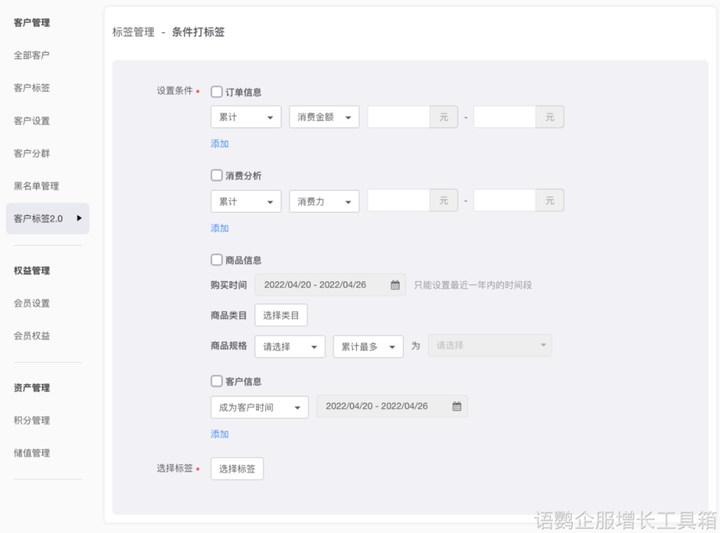This screenshot has height=533, width=720.
Task: Click 添加 link under 订单信息
Action: pyautogui.click(x=220, y=144)
